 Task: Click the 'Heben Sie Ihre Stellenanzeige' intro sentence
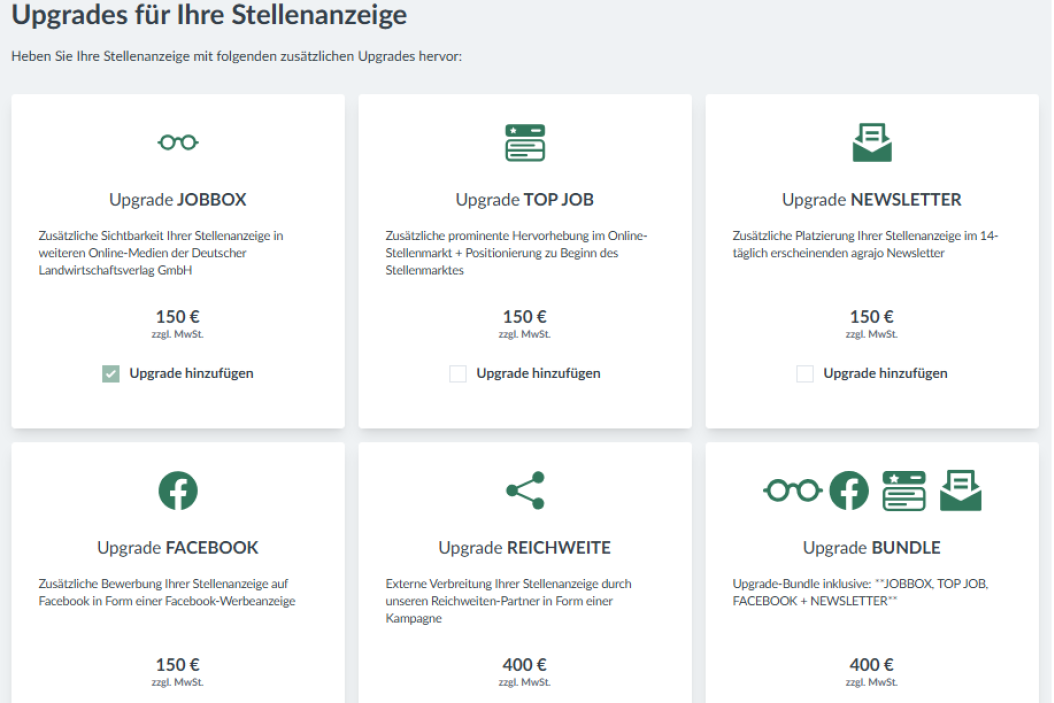point(237,56)
